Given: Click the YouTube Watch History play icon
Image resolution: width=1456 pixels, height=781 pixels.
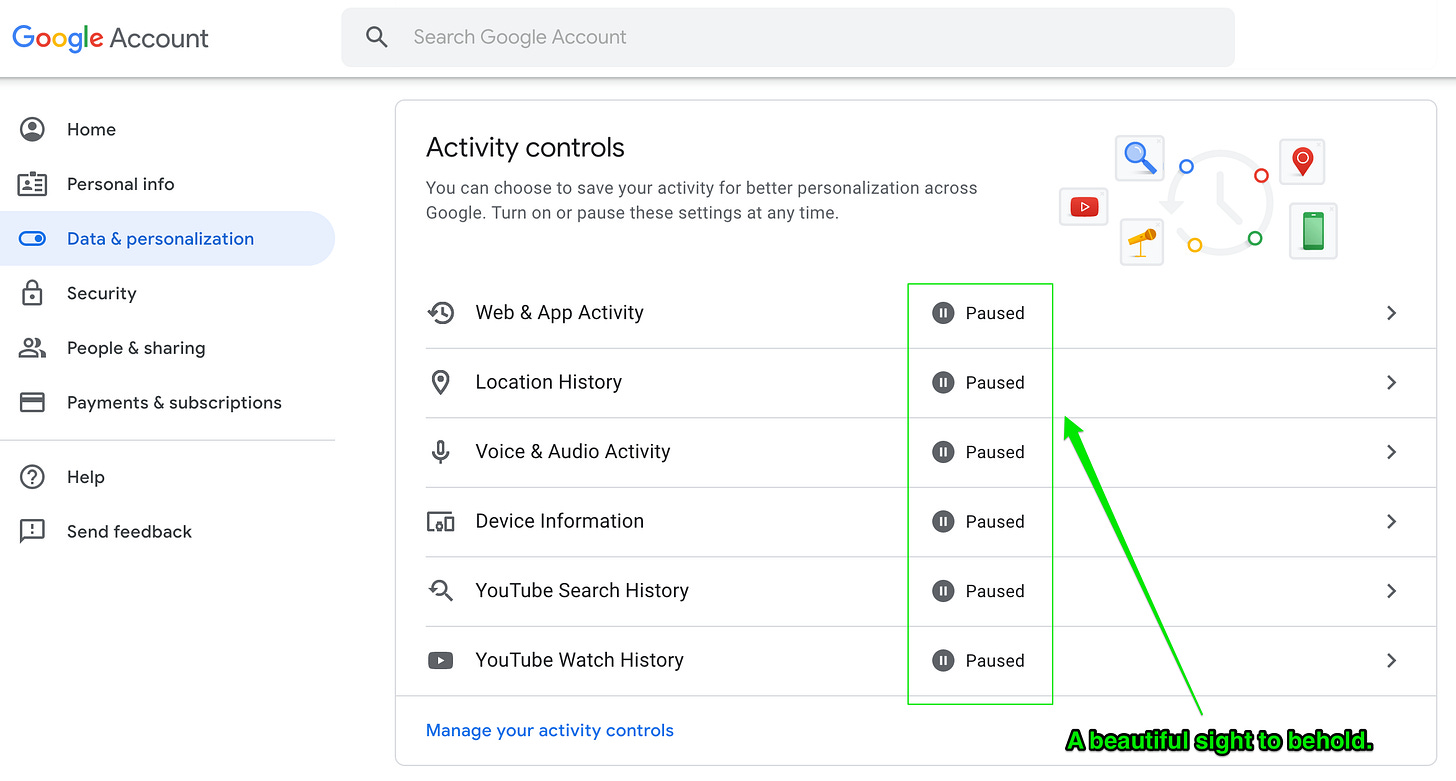Looking at the screenshot, I should (x=440, y=660).
